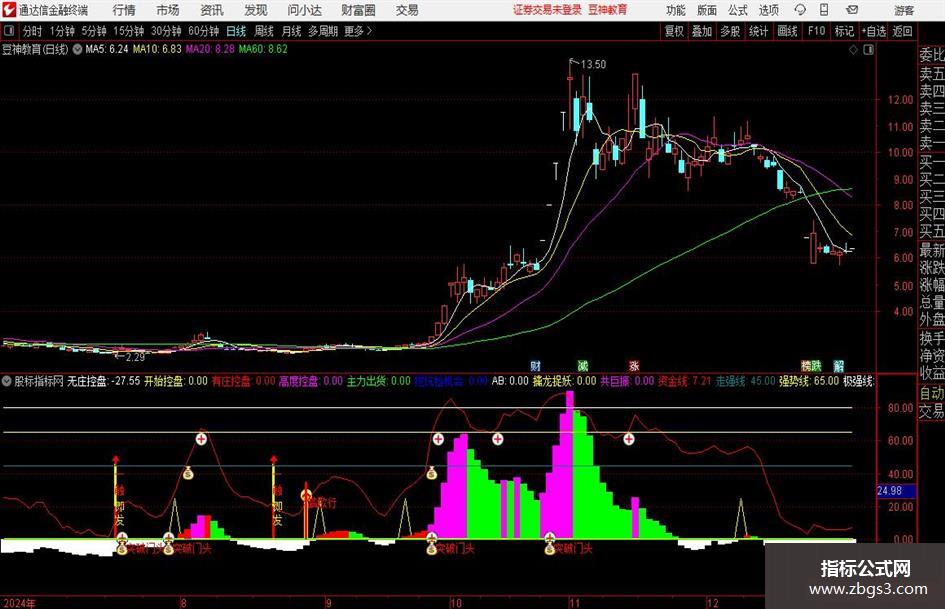Switch to 60分钟 period
This screenshot has height=609, width=945.
(x=203, y=31)
